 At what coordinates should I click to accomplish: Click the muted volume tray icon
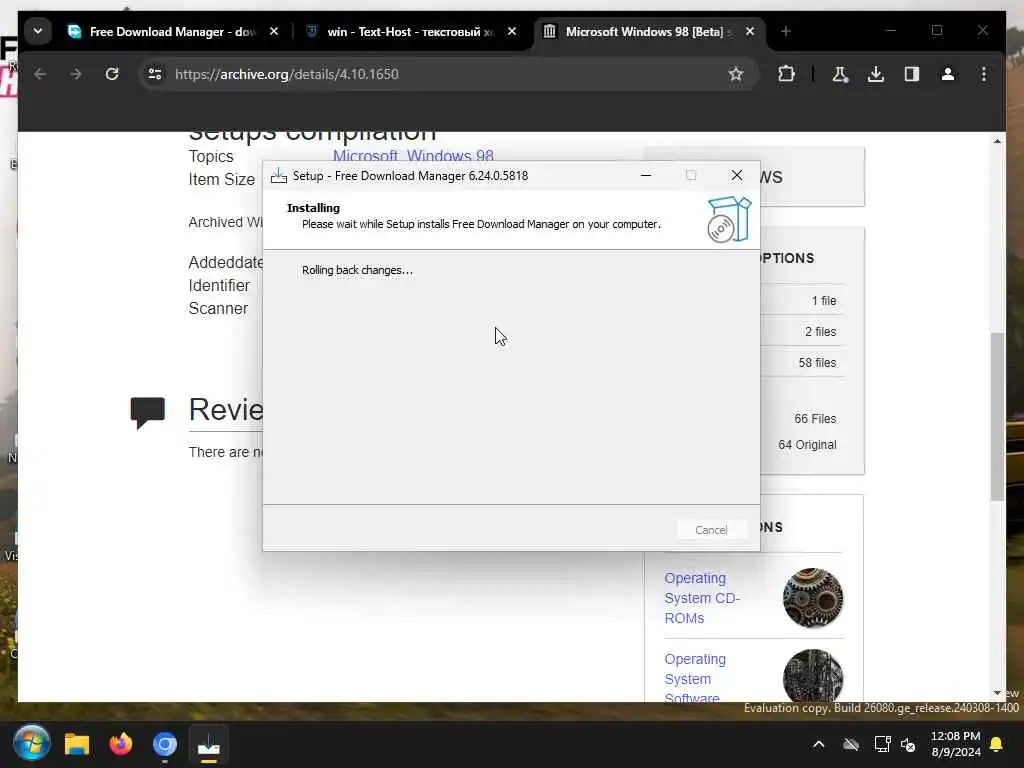(908, 744)
